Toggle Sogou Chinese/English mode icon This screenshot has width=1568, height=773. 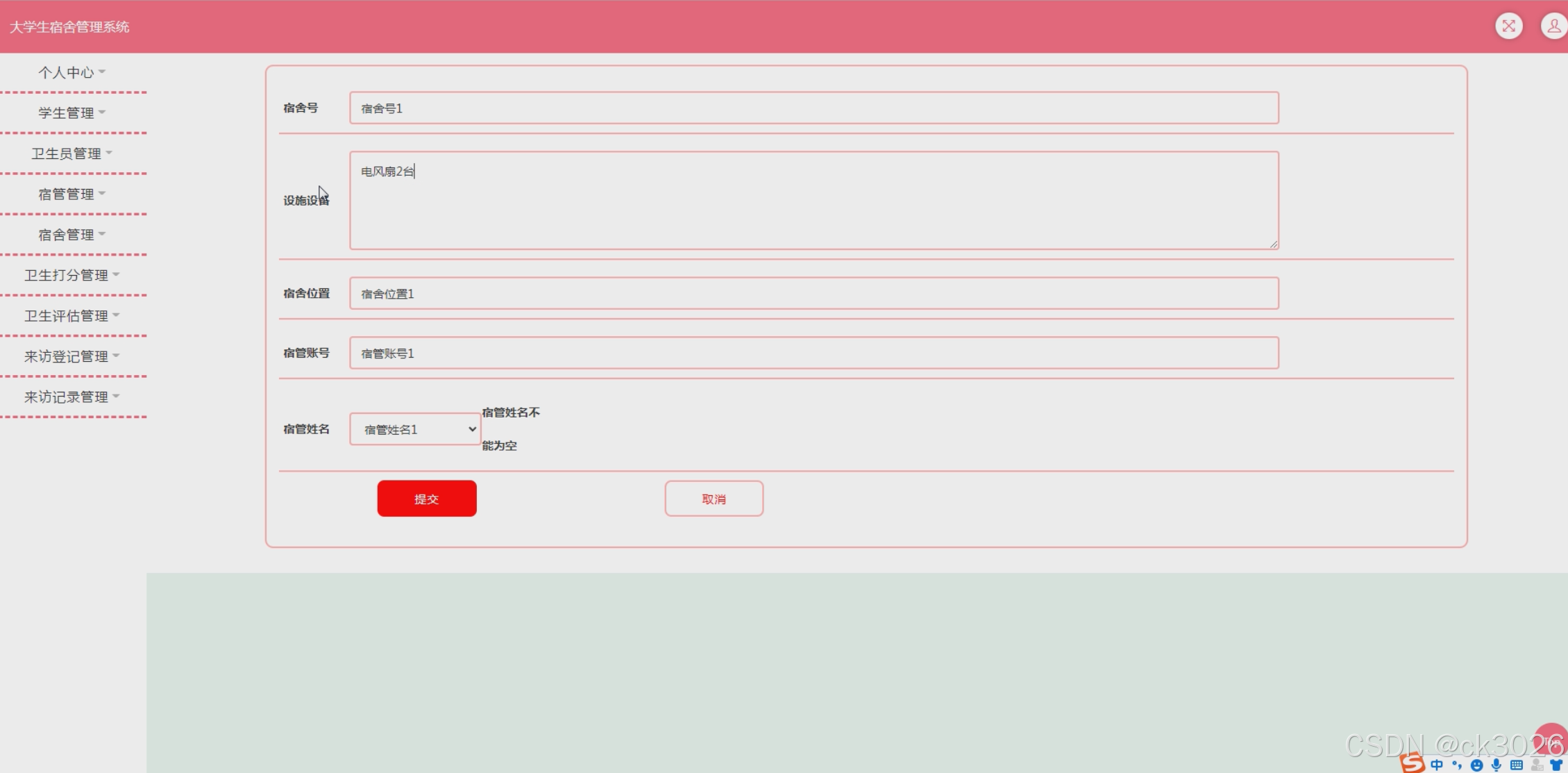point(1437,765)
